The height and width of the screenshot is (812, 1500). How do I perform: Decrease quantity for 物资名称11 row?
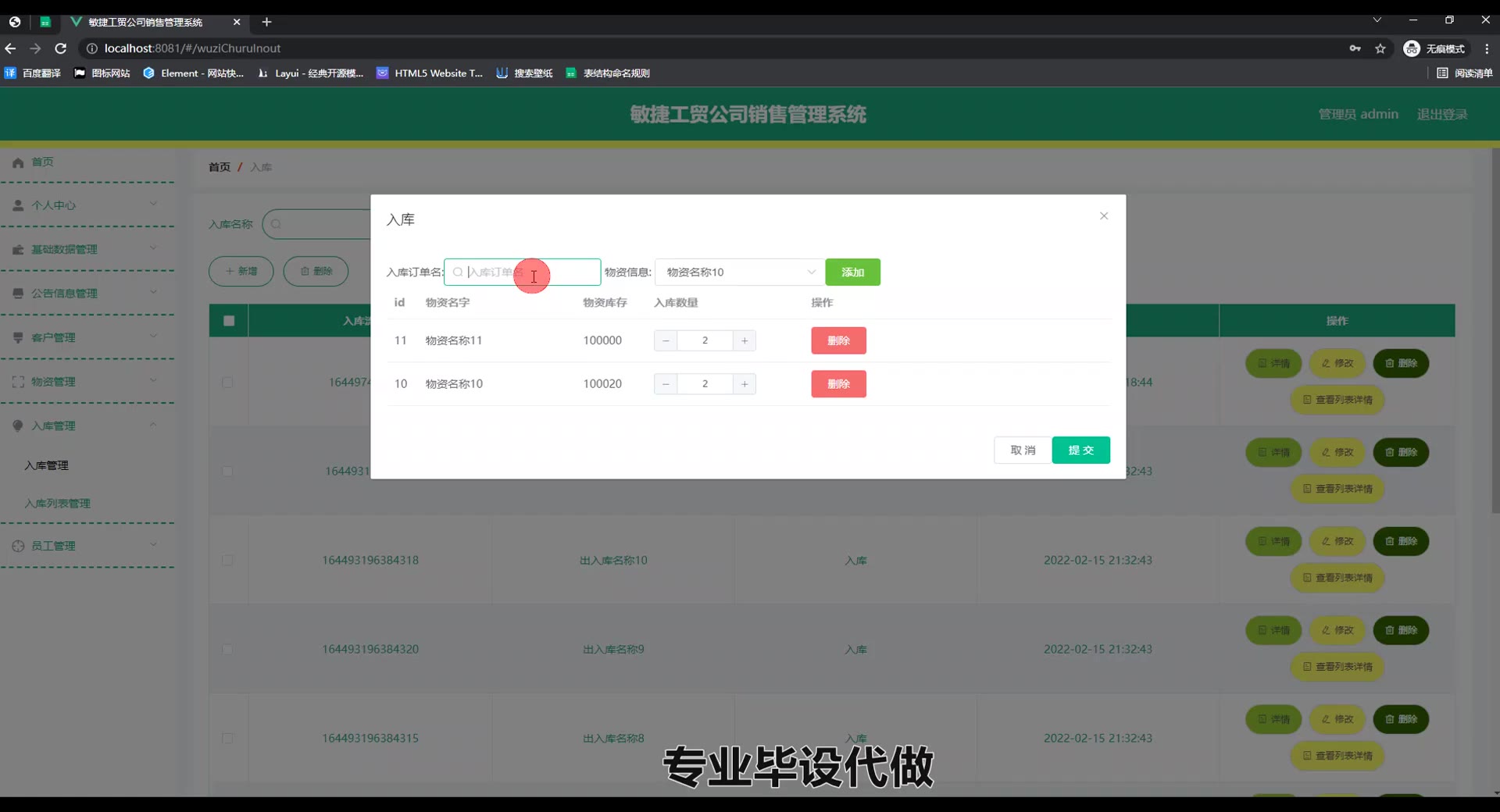click(666, 340)
